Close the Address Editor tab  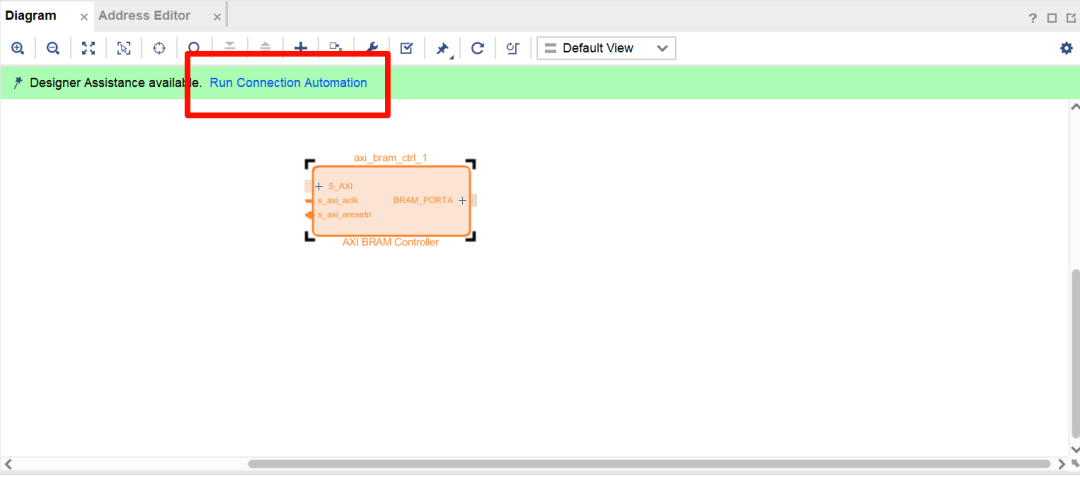tap(217, 17)
